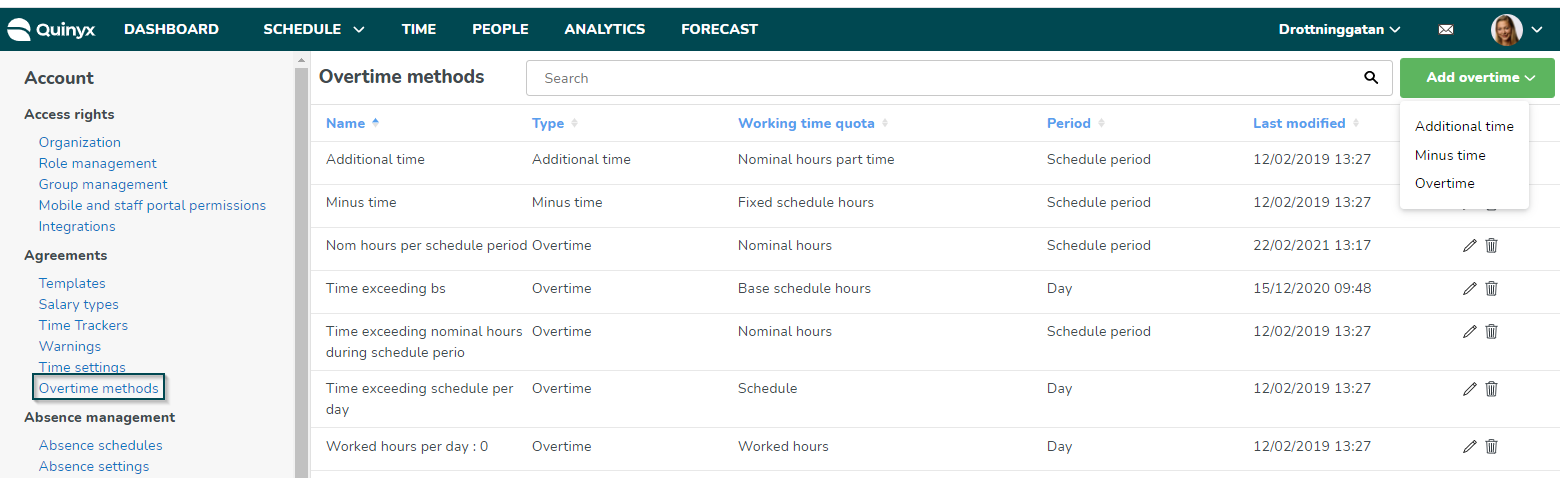Edit Time exceeding nominal hours row
Image resolution: width=1560 pixels, height=478 pixels.
point(1469,331)
